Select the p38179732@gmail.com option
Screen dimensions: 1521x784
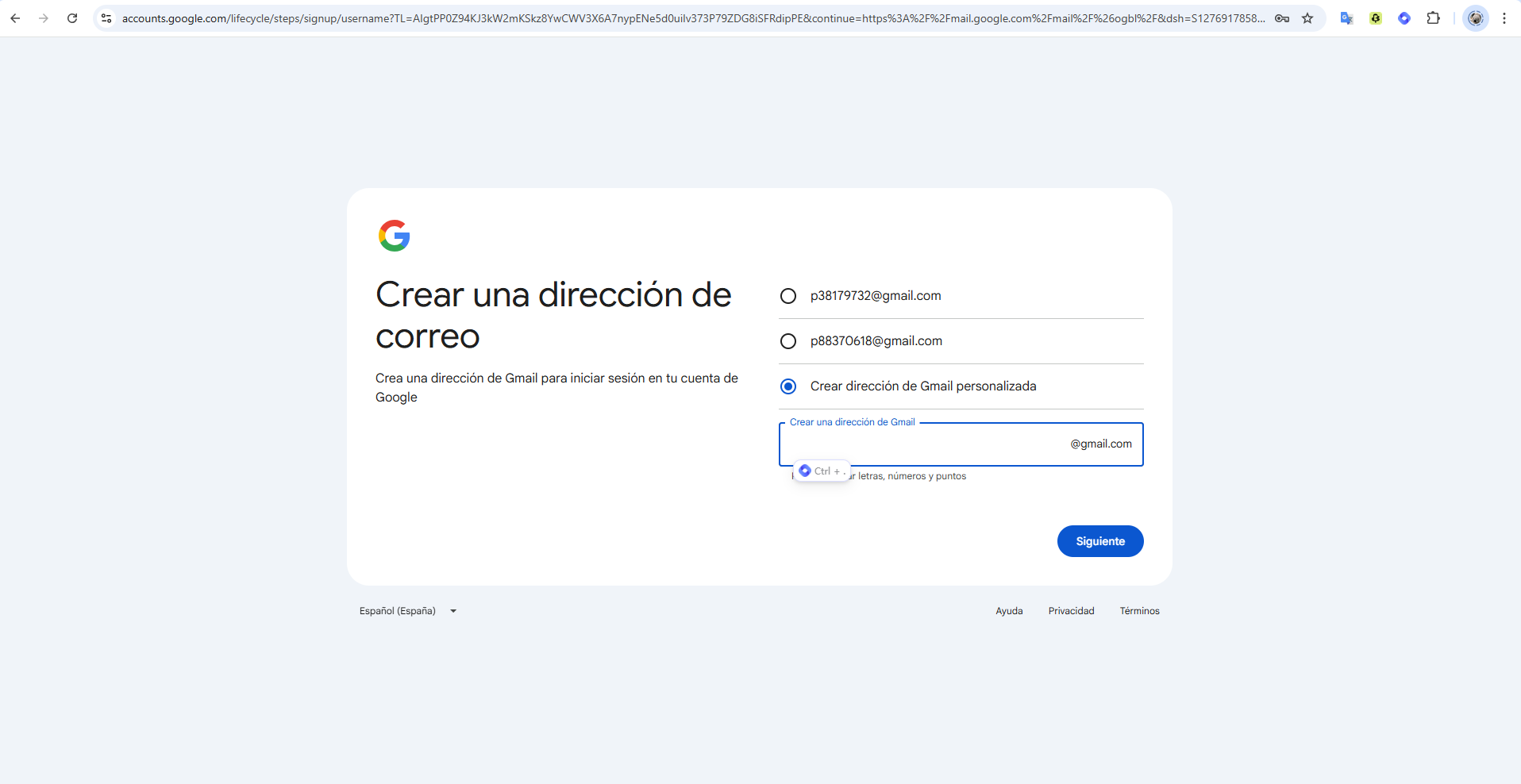(x=788, y=296)
